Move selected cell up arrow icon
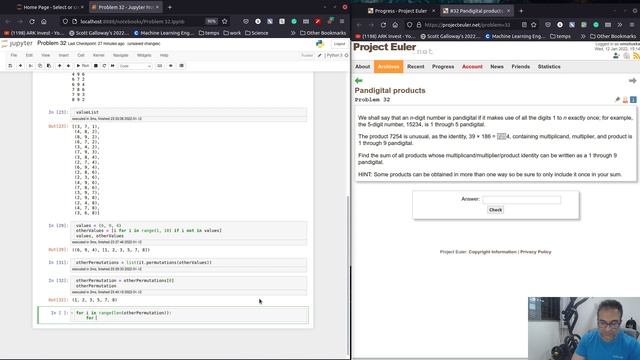Screen dimensions: 640x360 click(x=60, y=66)
